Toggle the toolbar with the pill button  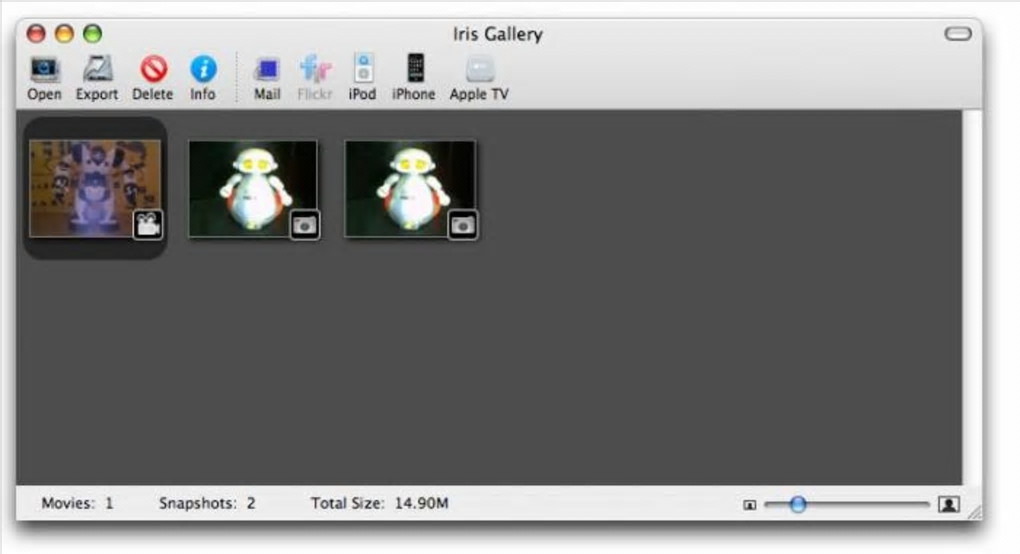click(x=958, y=34)
